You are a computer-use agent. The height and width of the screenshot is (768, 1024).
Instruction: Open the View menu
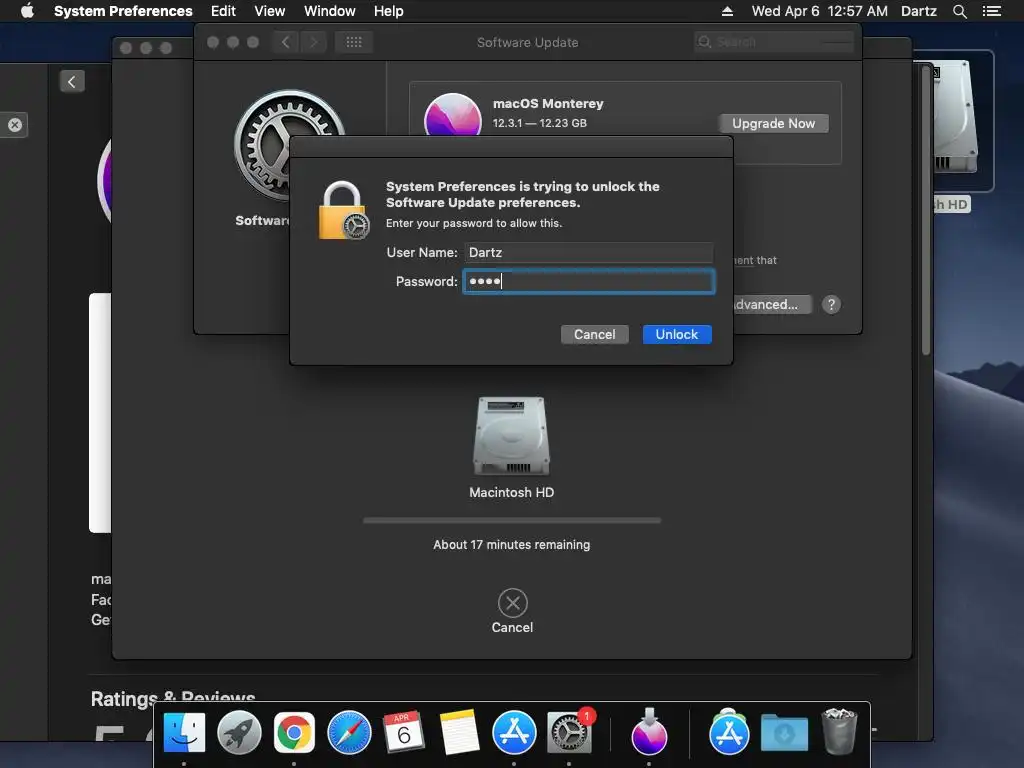[x=269, y=11]
